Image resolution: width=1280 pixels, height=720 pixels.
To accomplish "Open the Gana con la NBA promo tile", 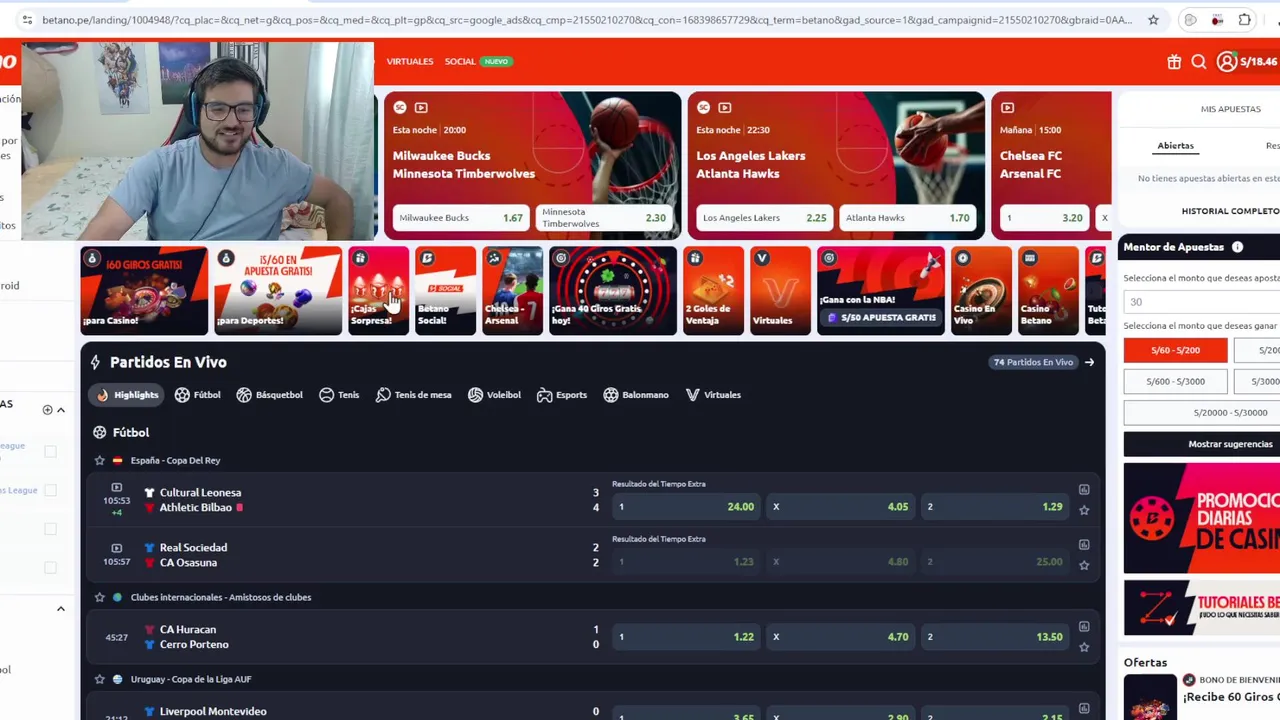I will point(880,291).
